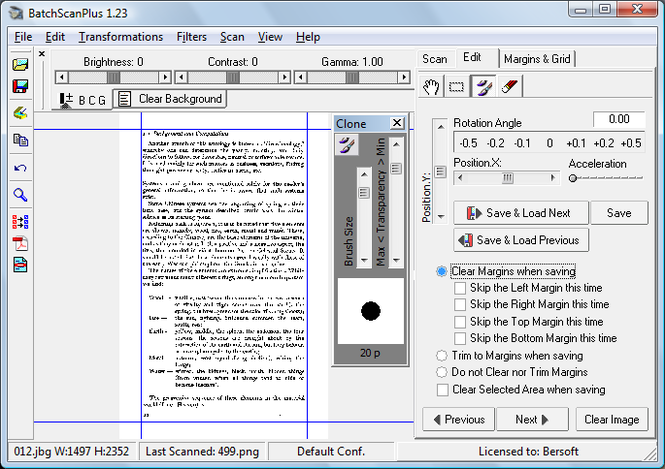The image size is (665, 469).
Task: Click rotation 0 reset value
Action: click(550, 143)
